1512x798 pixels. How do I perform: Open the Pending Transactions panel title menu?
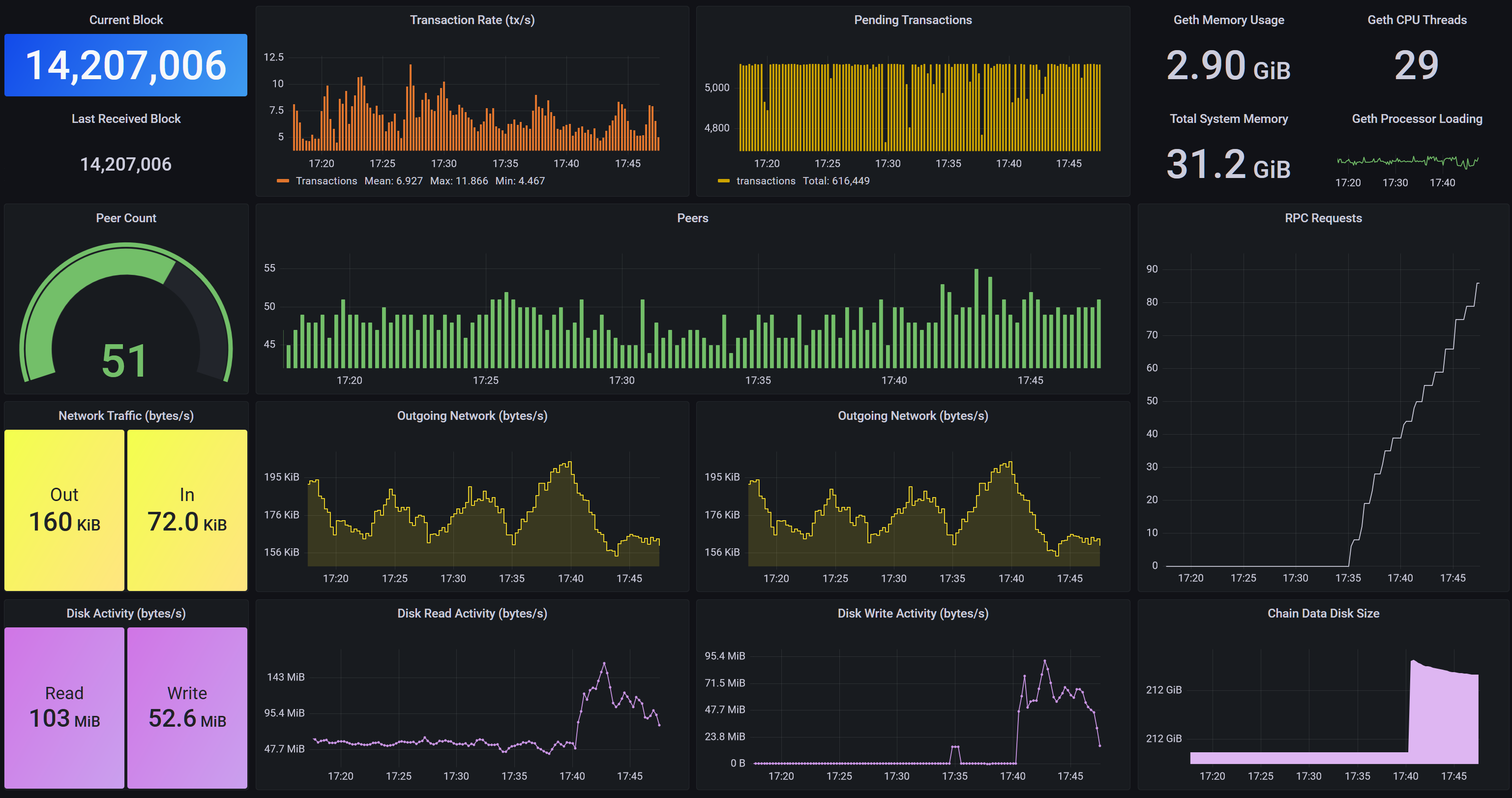912,20
